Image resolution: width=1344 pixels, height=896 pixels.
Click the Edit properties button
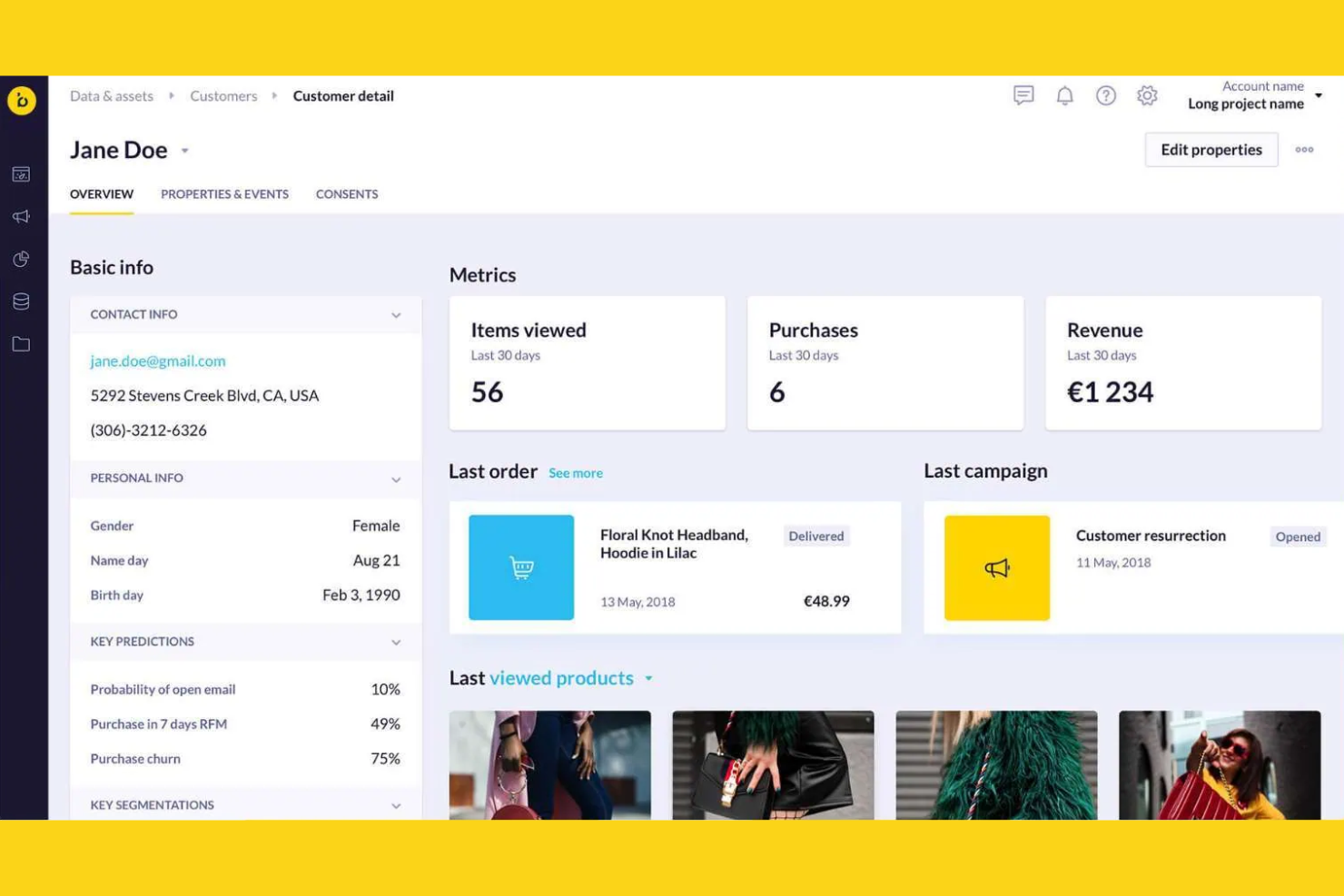1211,150
